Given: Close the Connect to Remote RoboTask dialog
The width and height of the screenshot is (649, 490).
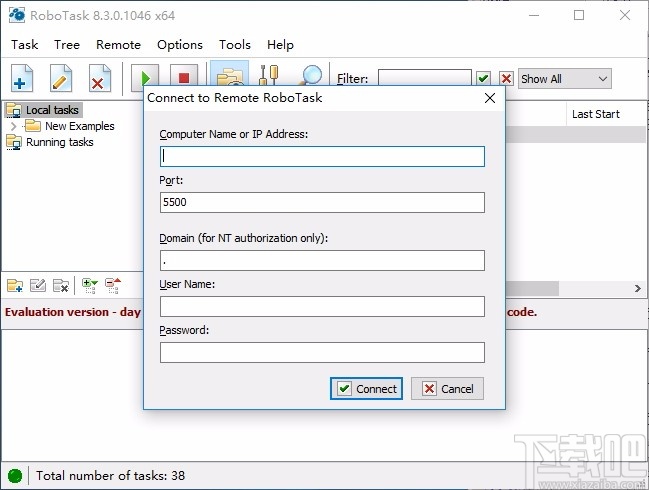Looking at the screenshot, I should coord(490,98).
